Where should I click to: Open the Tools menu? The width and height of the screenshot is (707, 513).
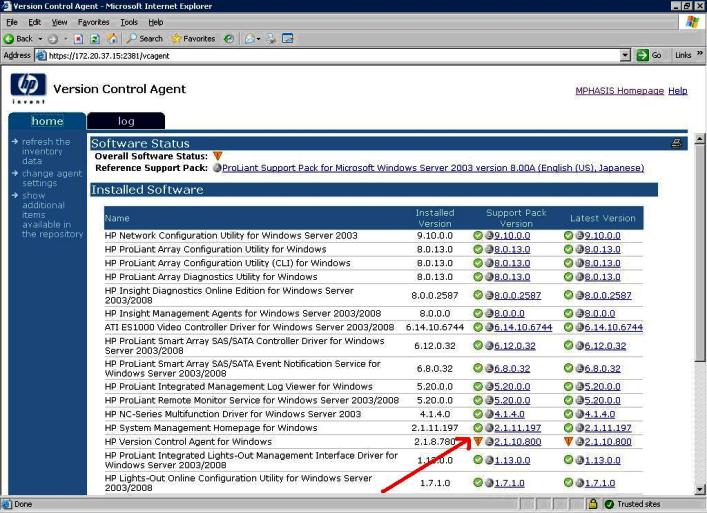pyautogui.click(x=129, y=22)
